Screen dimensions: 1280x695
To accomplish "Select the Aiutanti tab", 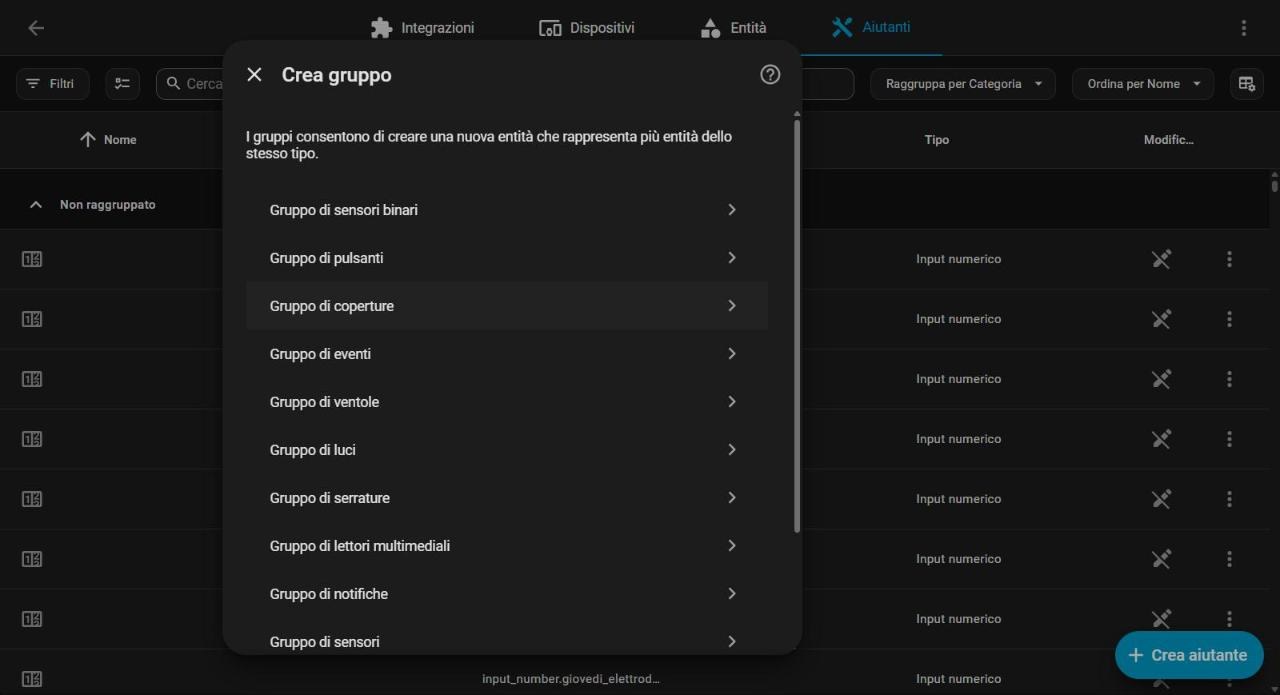I will 870,28.
